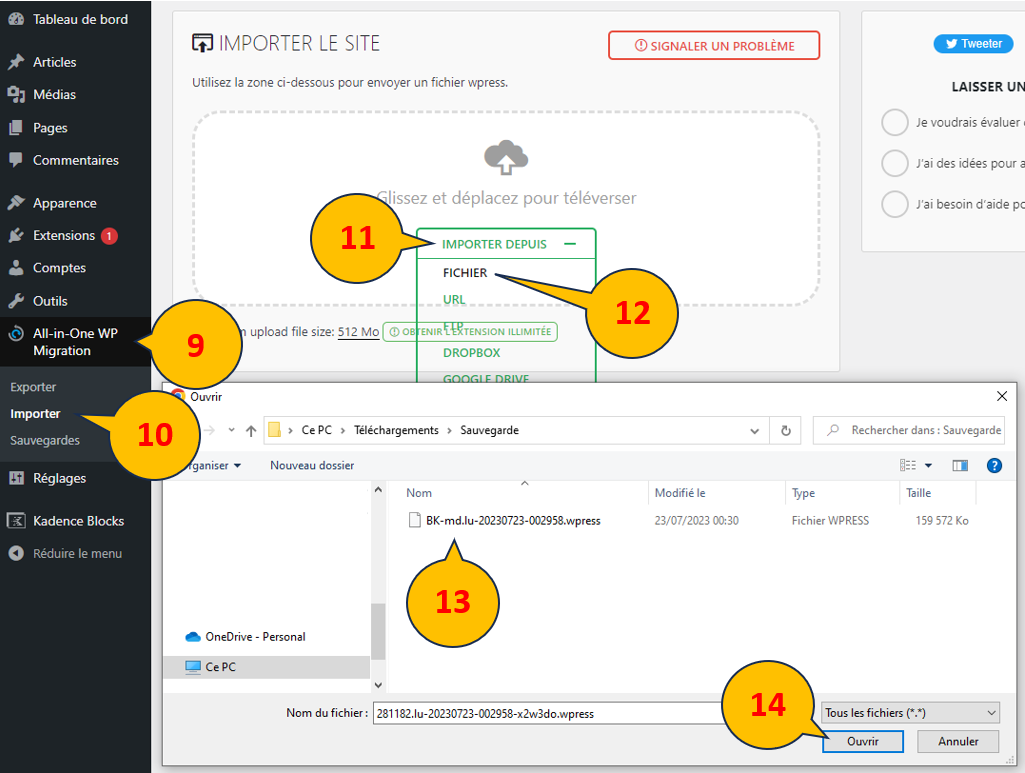Click Annuler to cancel the dialog
This screenshot has height=773, width=1025.
[x=958, y=741]
